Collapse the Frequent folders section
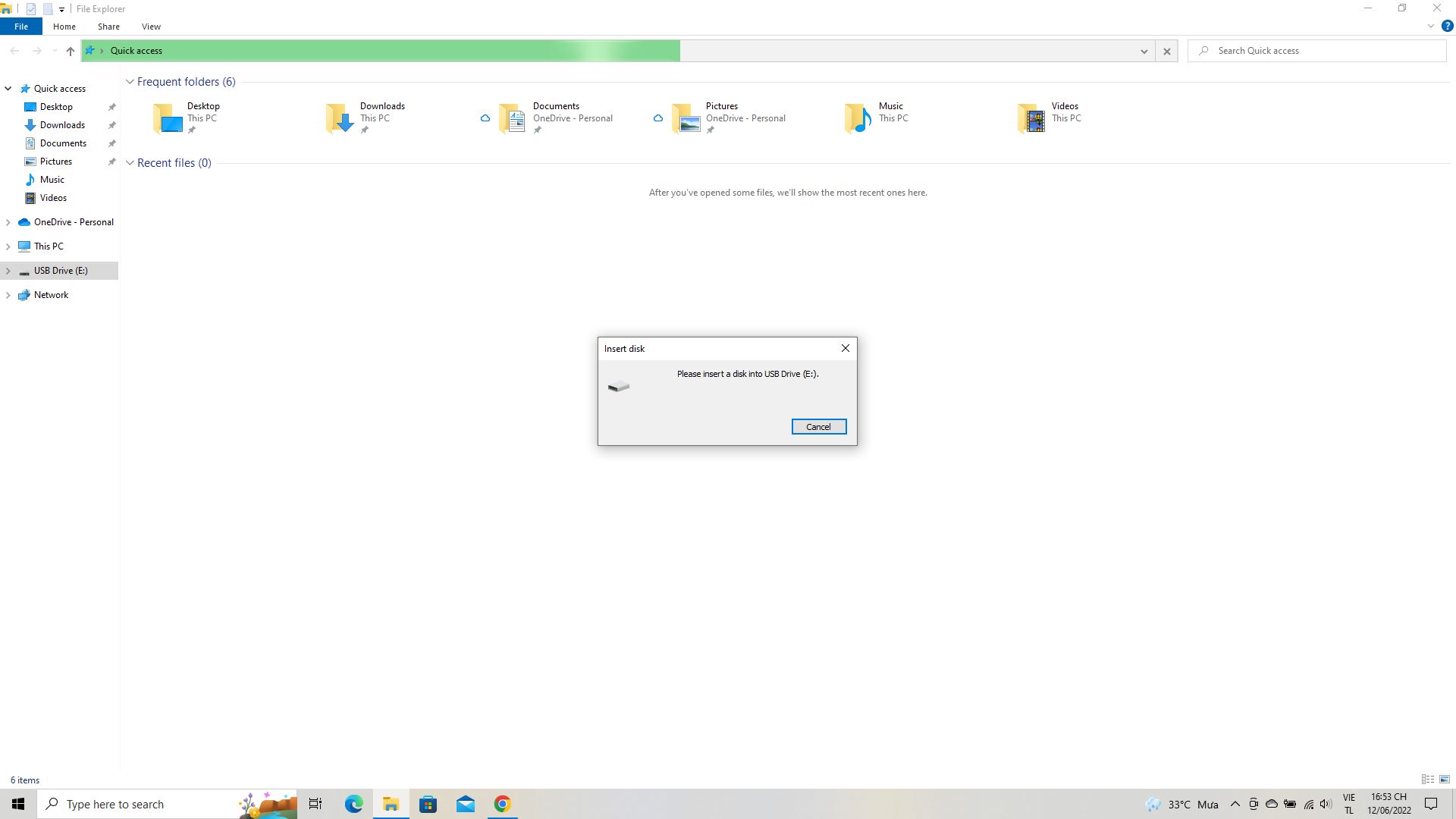Image resolution: width=1456 pixels, height=819 pixels. tap(130, 82)
